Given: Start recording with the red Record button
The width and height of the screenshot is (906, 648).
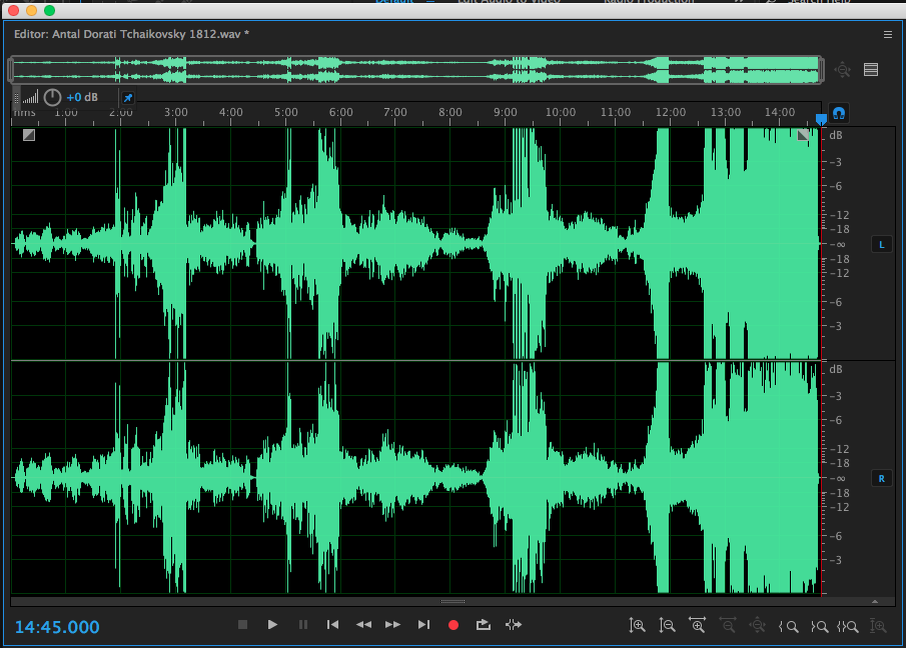Looking at the screenshot, I should [x=454, y=625].
